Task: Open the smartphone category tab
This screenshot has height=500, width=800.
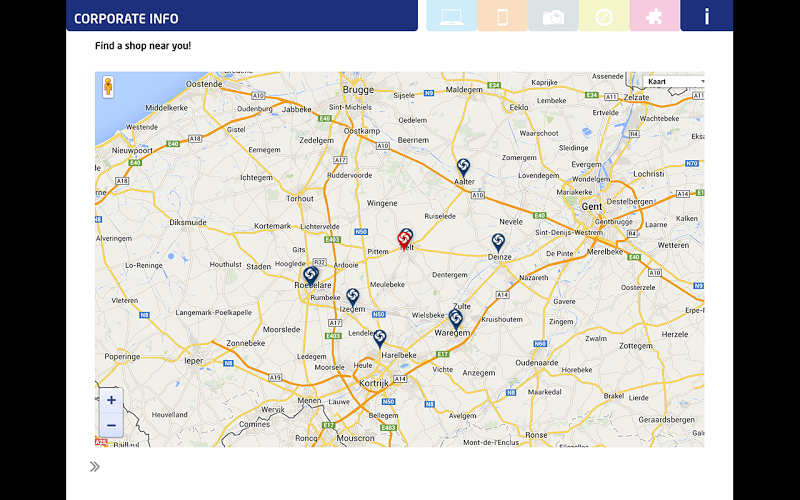Action: [503, 16]
